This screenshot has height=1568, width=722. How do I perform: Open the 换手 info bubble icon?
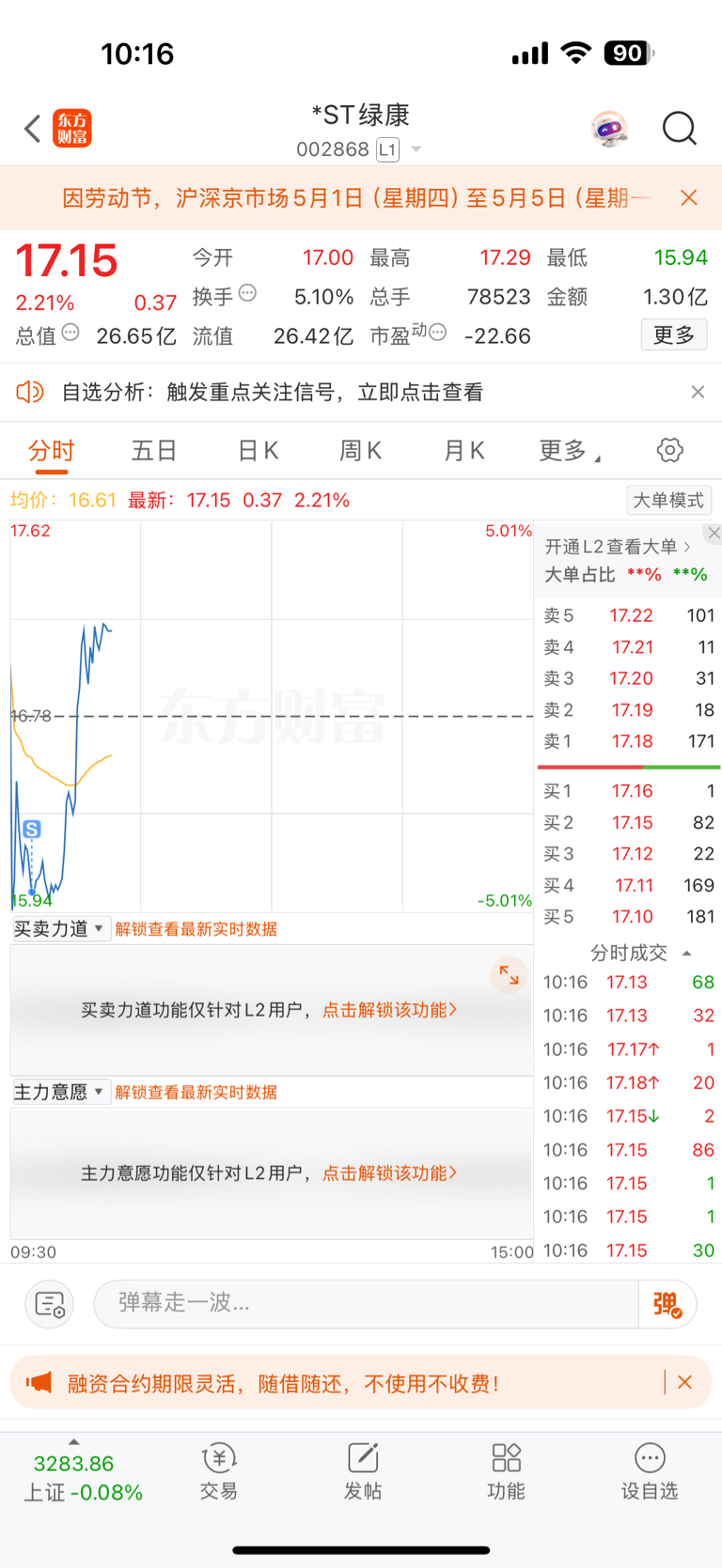(247, 293)
